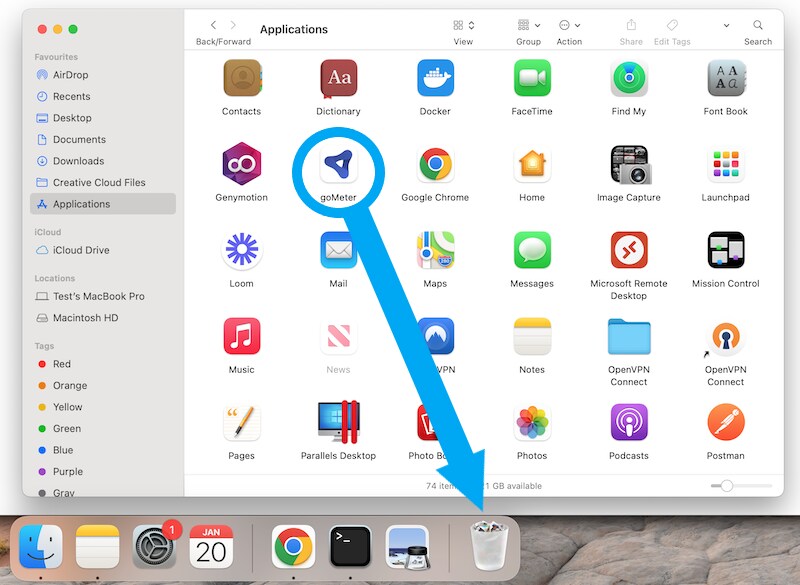Select the Font Book app icon

[x=726, y=78]
